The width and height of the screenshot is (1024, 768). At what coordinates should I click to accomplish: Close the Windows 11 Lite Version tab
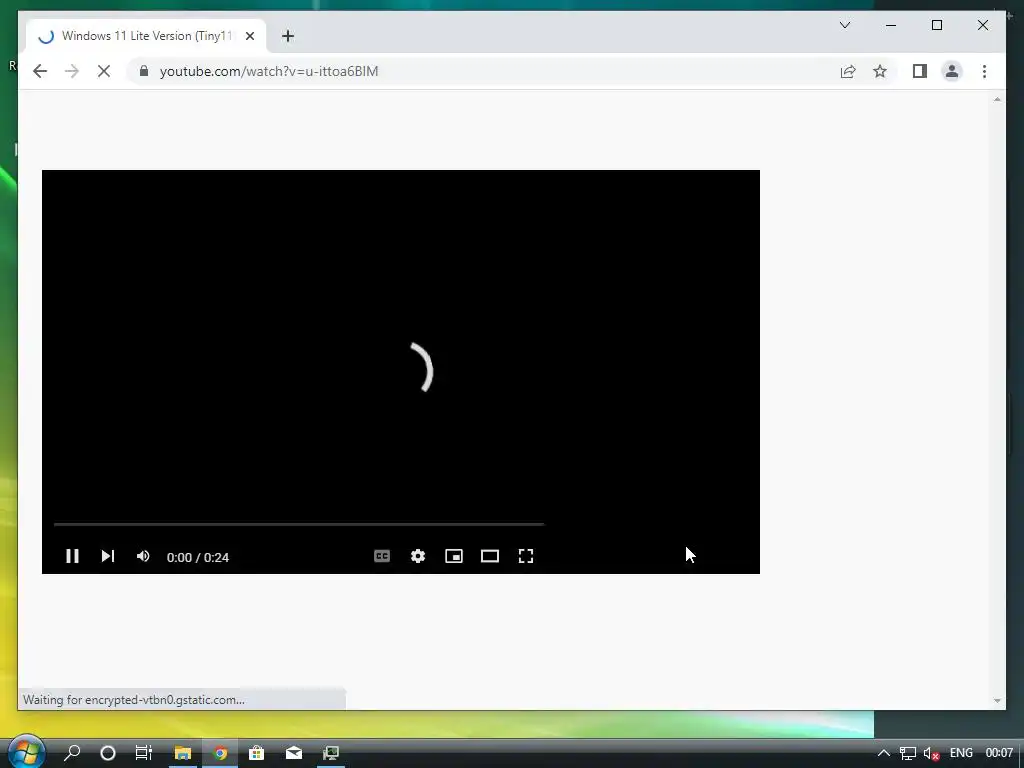pos(249,36)
